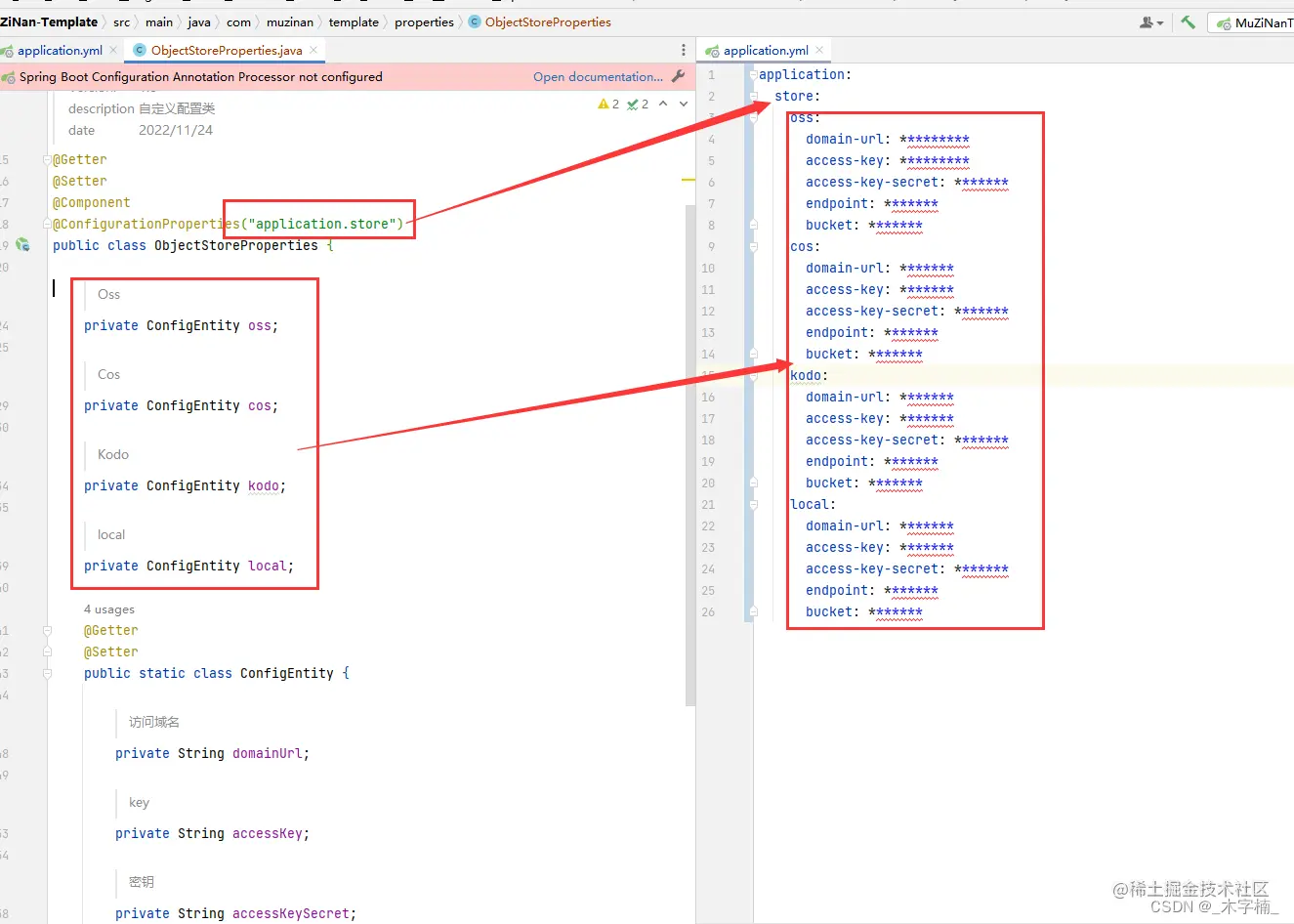Click the class icon in ObjectStoreProperties.java tab
This screenshot has width=1294, height=924.
140,50
